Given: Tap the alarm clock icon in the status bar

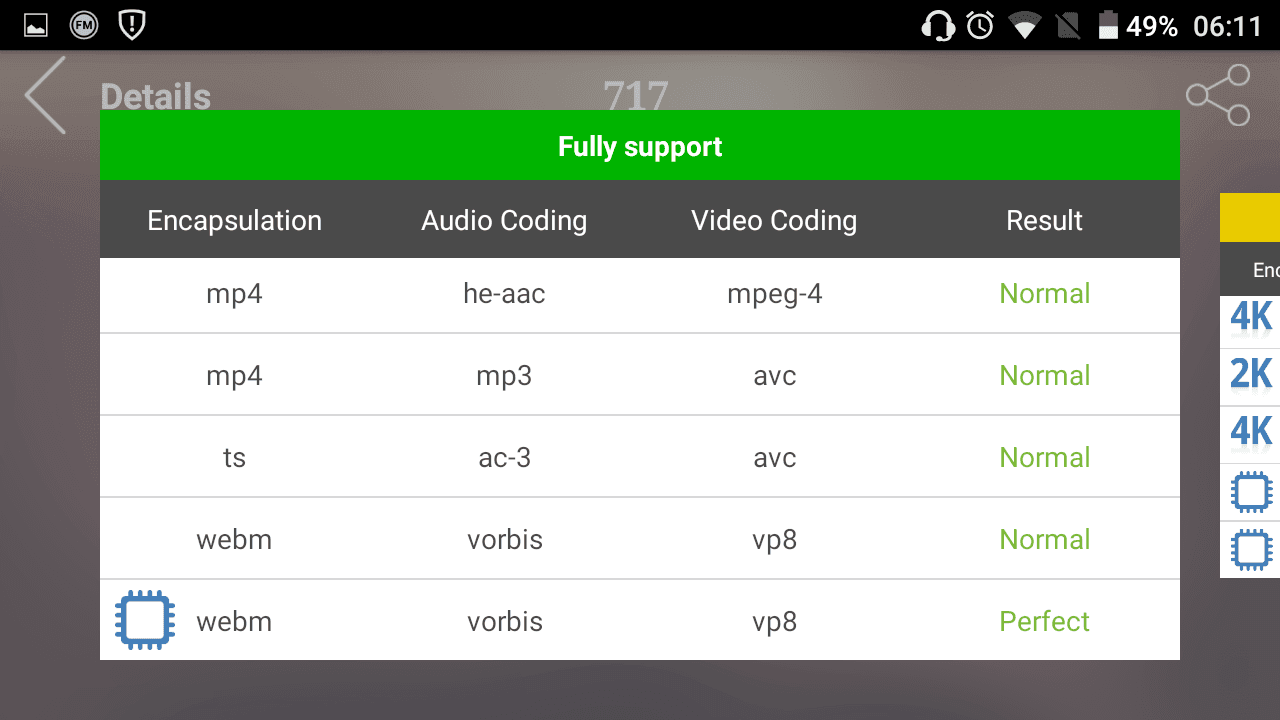Looking at the screenshot, I should (x=980, y=25).
